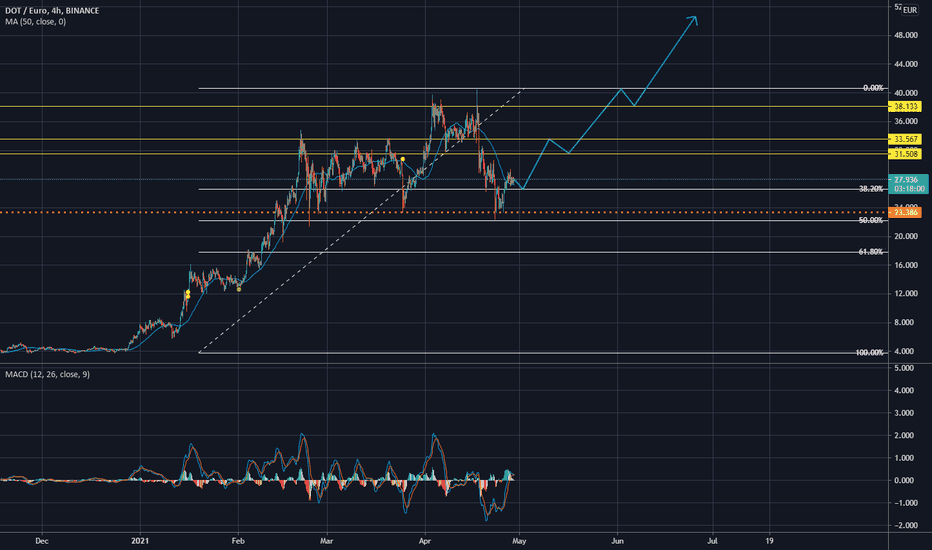Click the Jun label on time axis
The image size is (932, 550).
pyautogui.click(x=618, y=541)
